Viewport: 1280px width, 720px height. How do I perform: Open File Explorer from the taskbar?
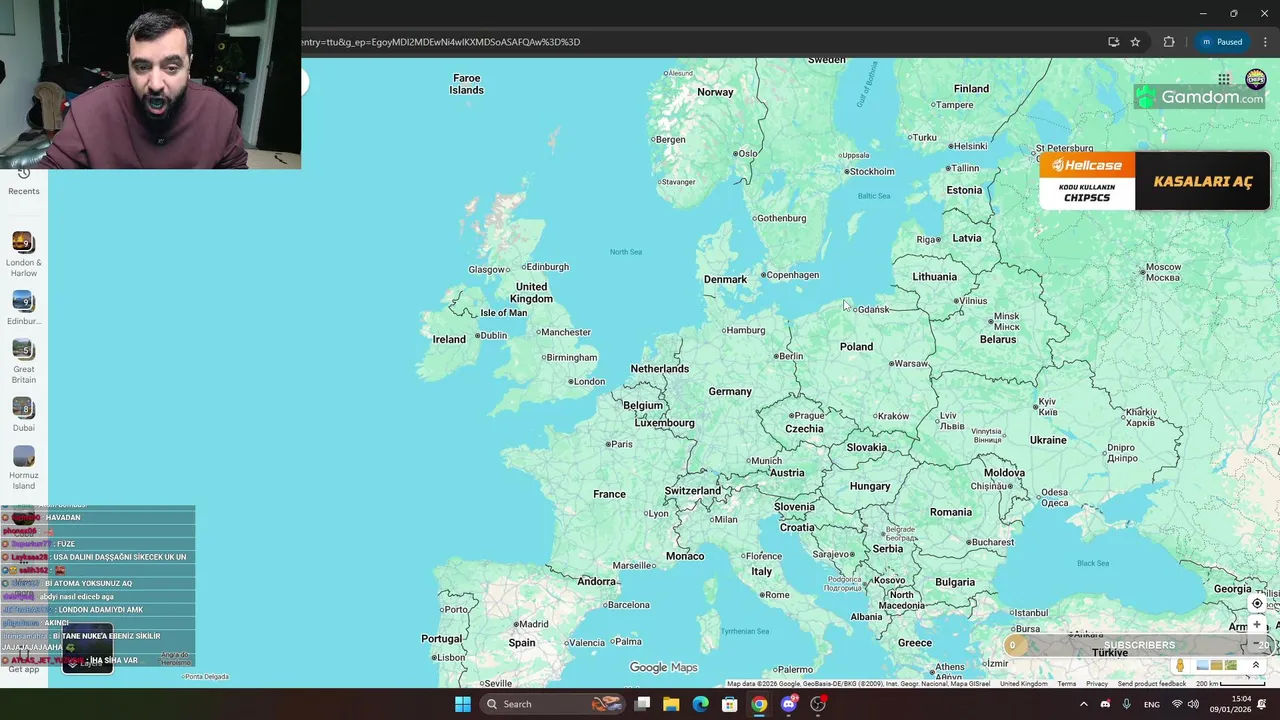[671, 704]
